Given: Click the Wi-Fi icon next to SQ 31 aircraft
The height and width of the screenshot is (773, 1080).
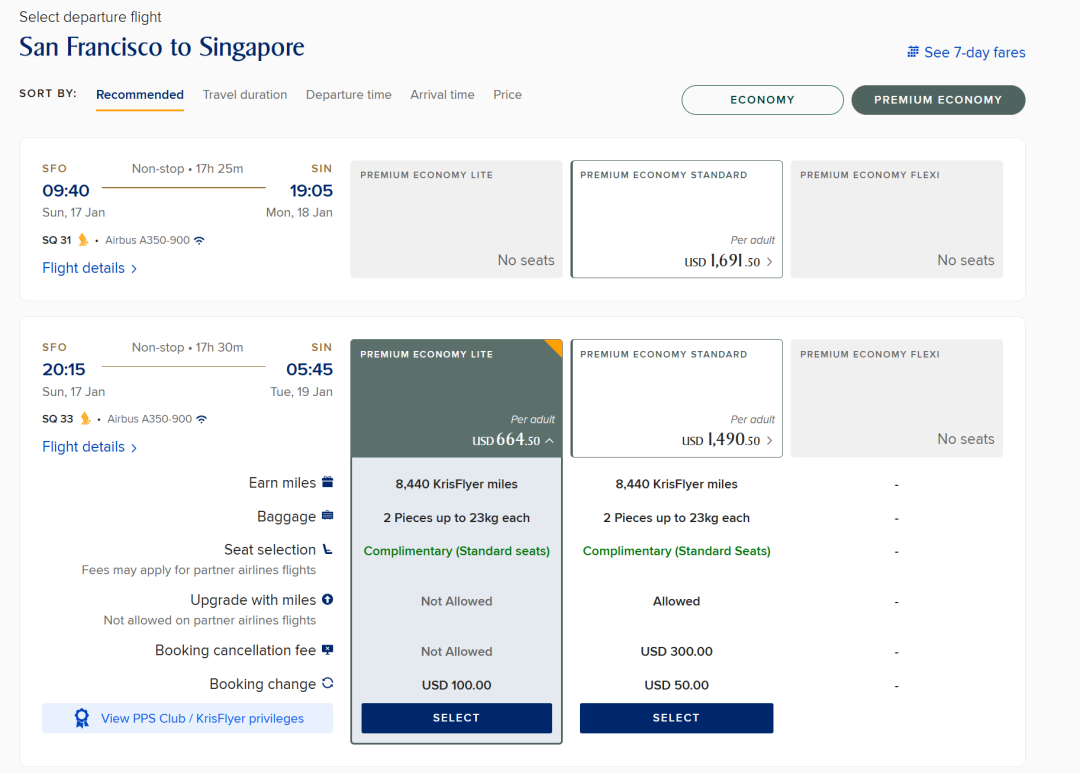Looking at the screenshot, I should pyautogui.click(x=199, y=240).
